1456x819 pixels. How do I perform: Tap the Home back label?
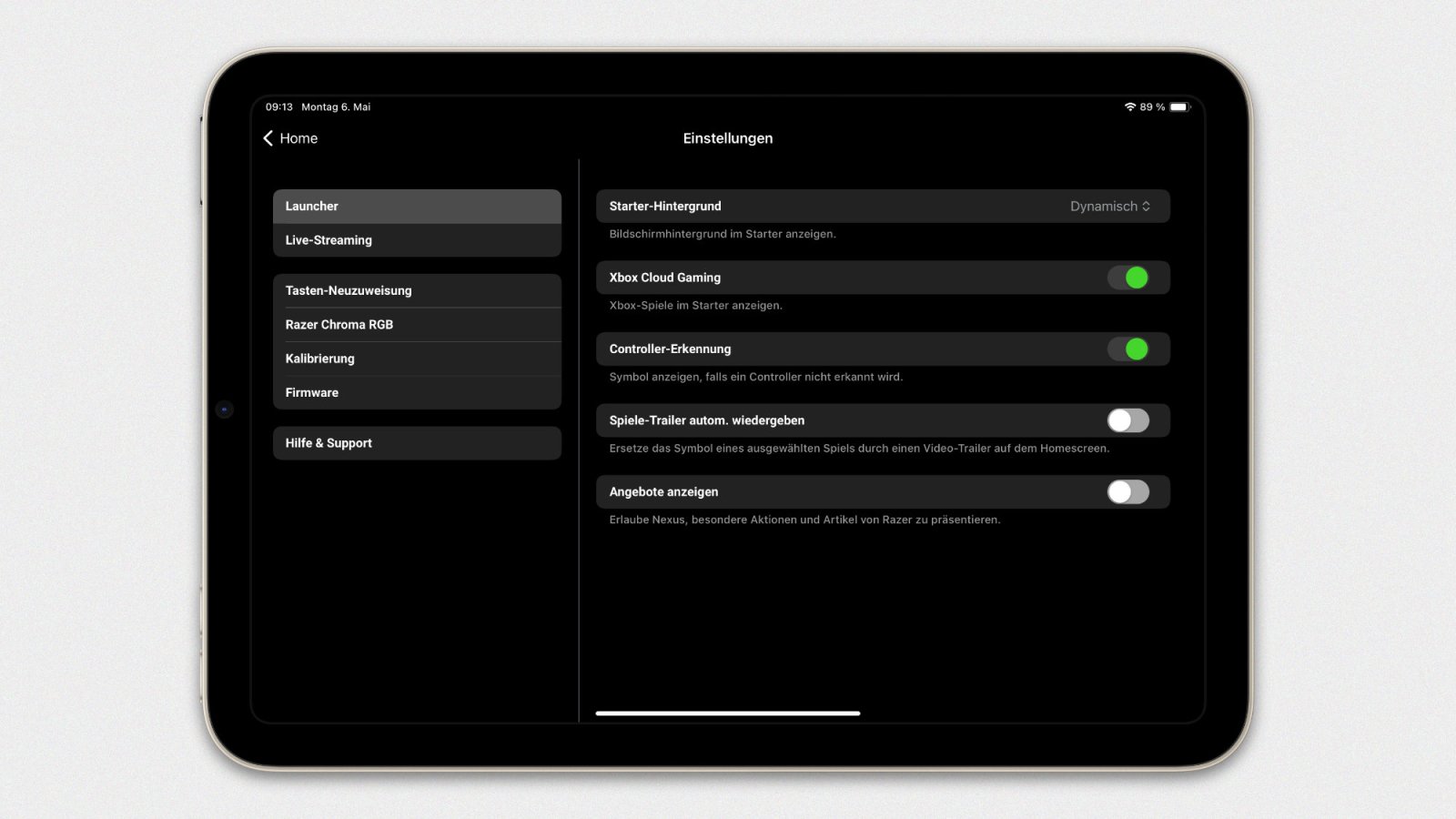tap(298, 138)
